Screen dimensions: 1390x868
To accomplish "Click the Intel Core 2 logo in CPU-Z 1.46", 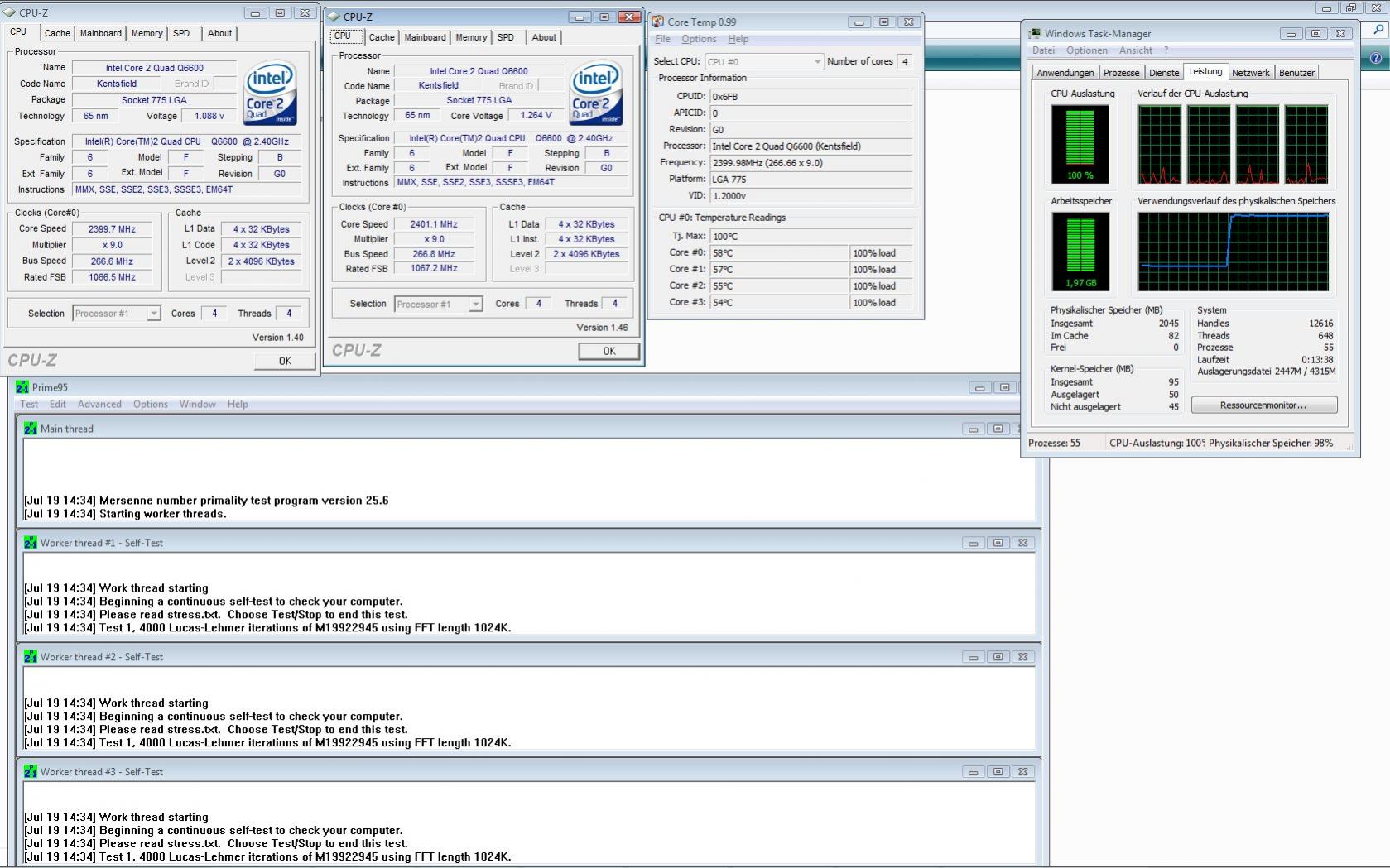I will [596, 93].
